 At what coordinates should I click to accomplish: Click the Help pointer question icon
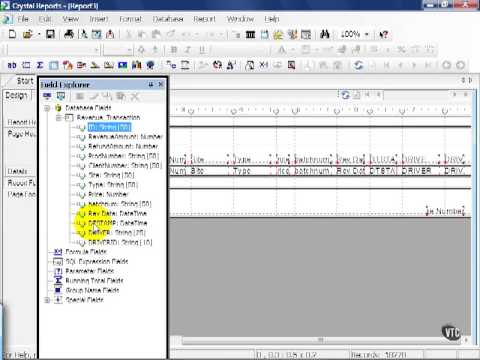(384, 34)
